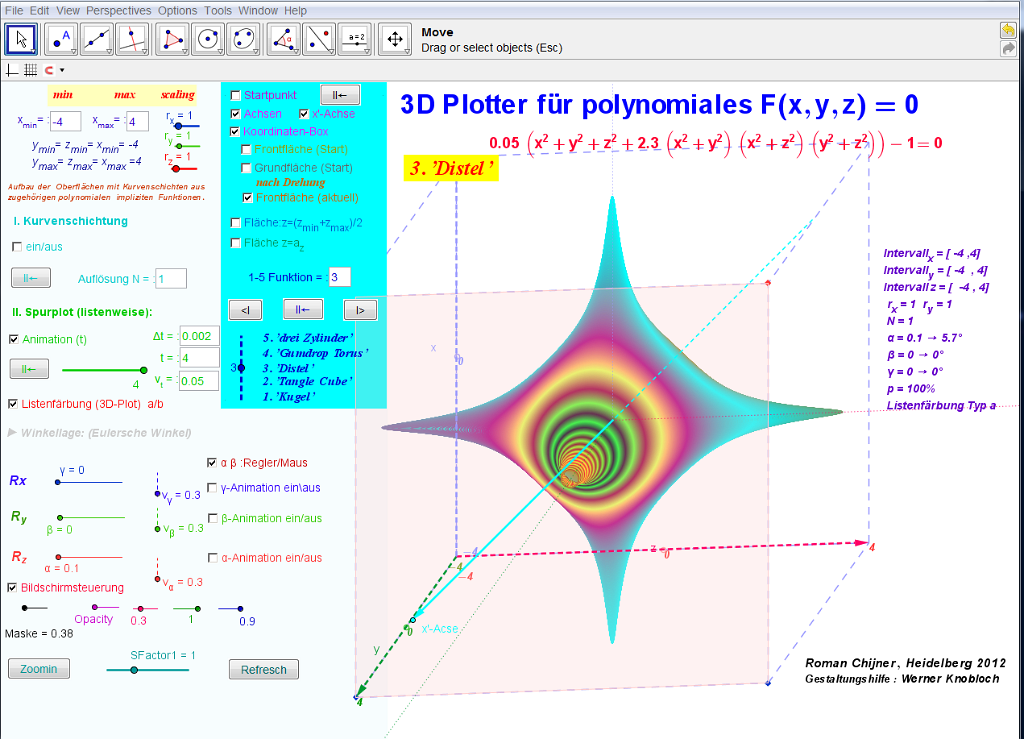Open the Slider tool dropdown arrow
Image resolution: width=1024 pixels, height=739 pixels.
click(x=367, y=51)
